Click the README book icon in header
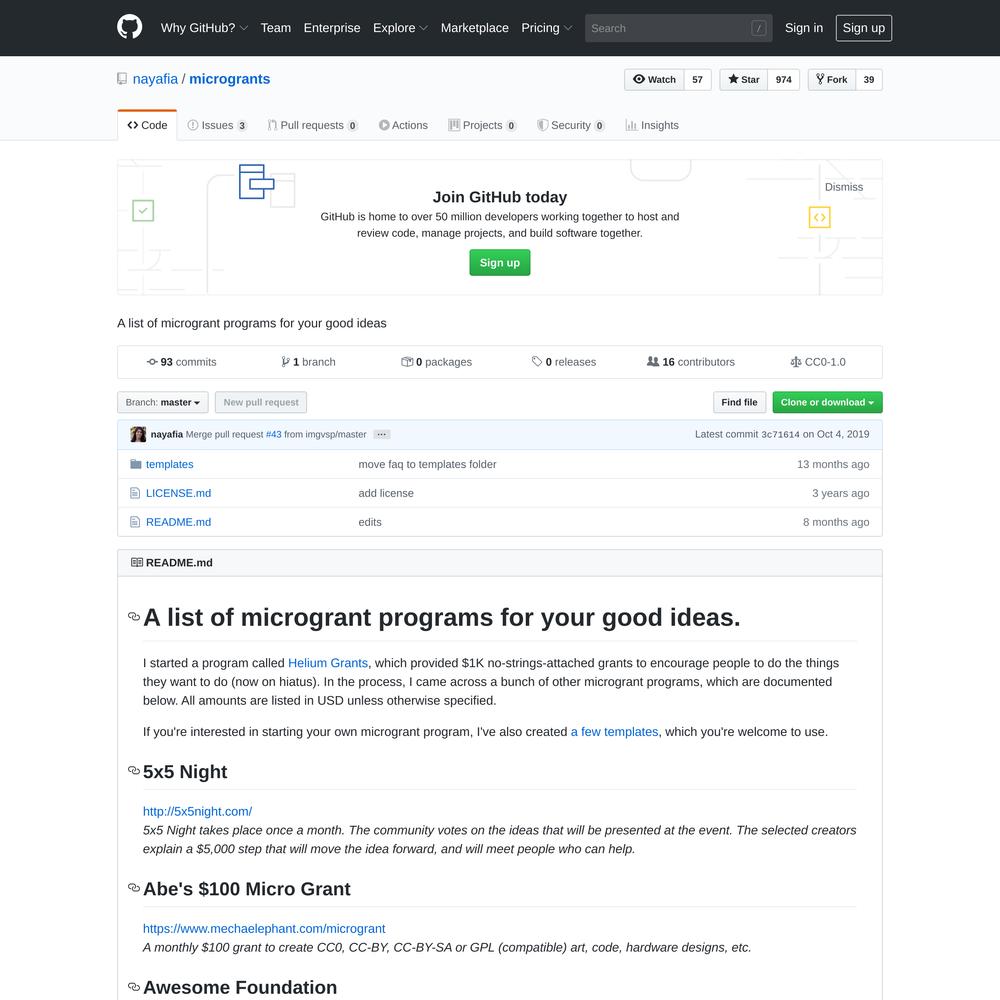Screen dimensions: 1000x1000 [136, 562]
